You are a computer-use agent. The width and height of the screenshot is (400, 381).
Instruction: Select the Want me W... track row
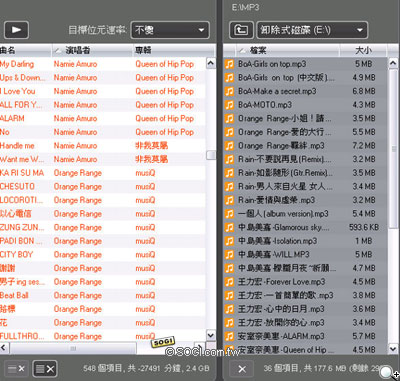[103, 159]
